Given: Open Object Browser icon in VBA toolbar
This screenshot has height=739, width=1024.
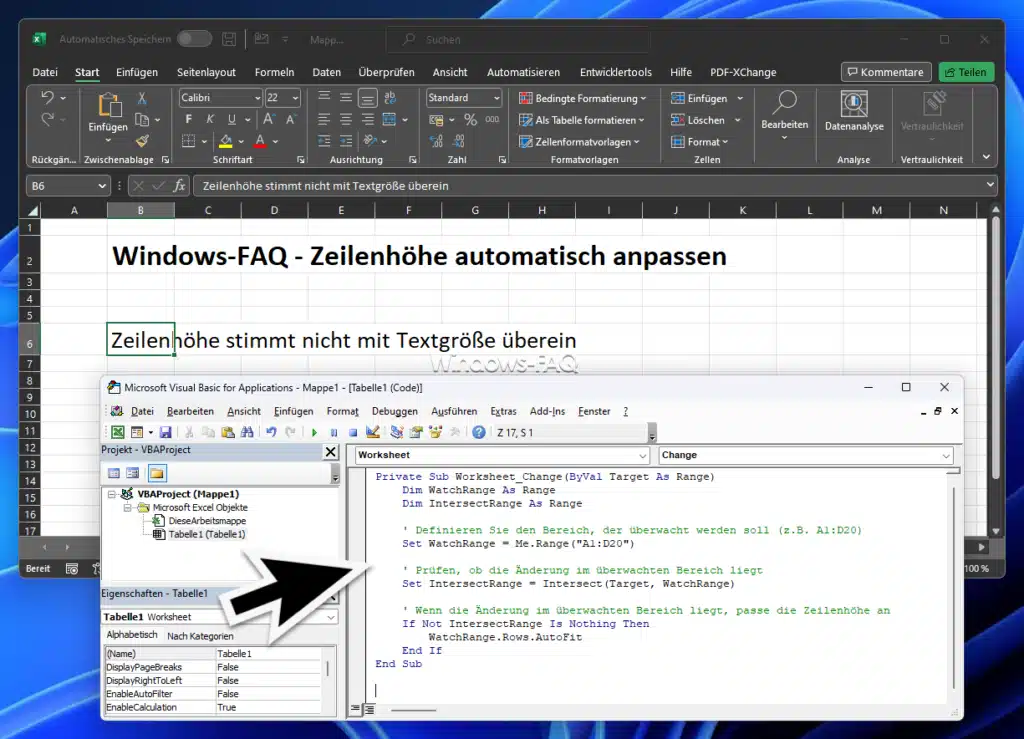Looking at the screenshot, I should [435, 432].
